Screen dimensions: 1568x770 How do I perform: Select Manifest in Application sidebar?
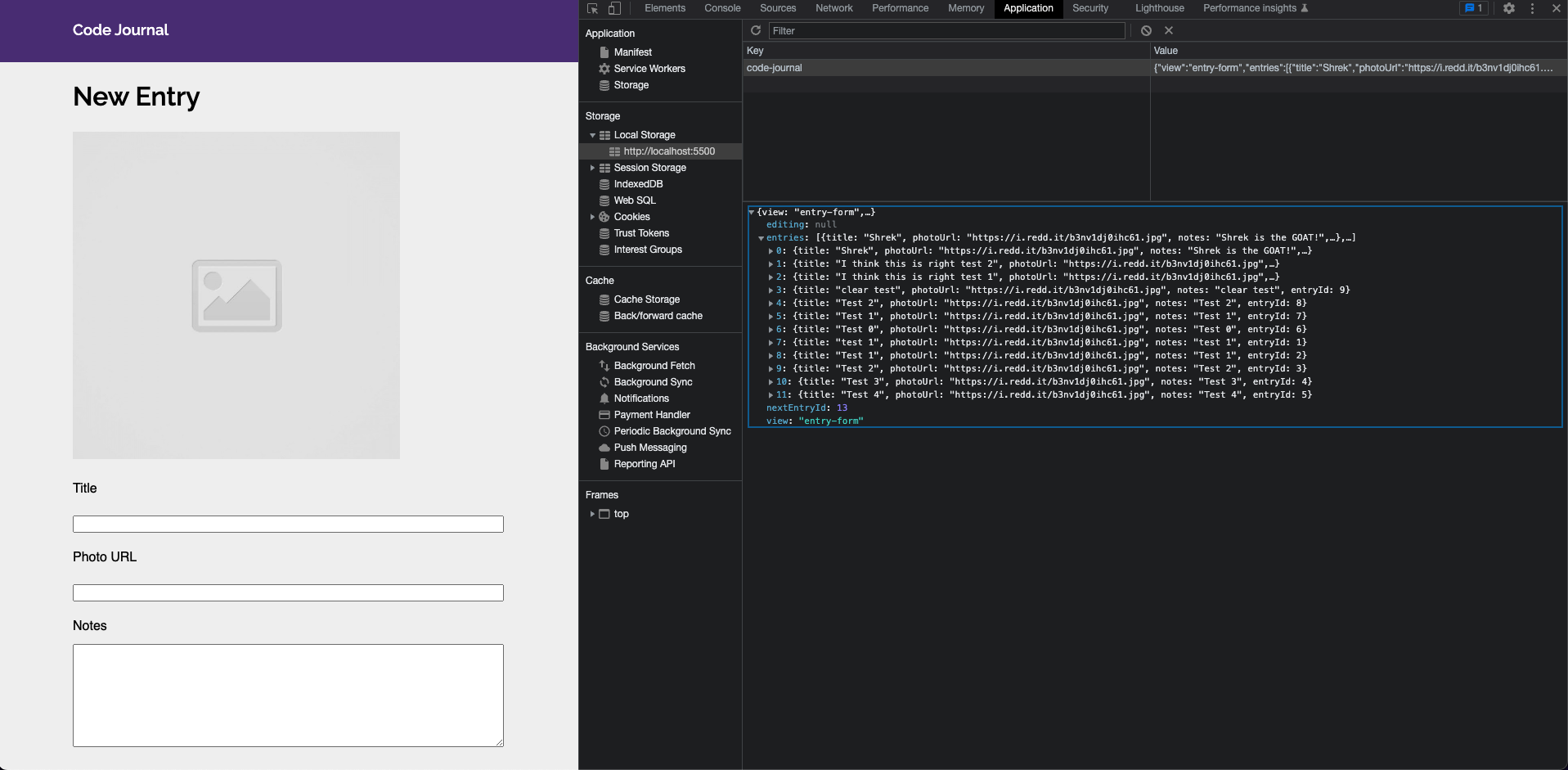pyautogui.click(x=633, y=52)
